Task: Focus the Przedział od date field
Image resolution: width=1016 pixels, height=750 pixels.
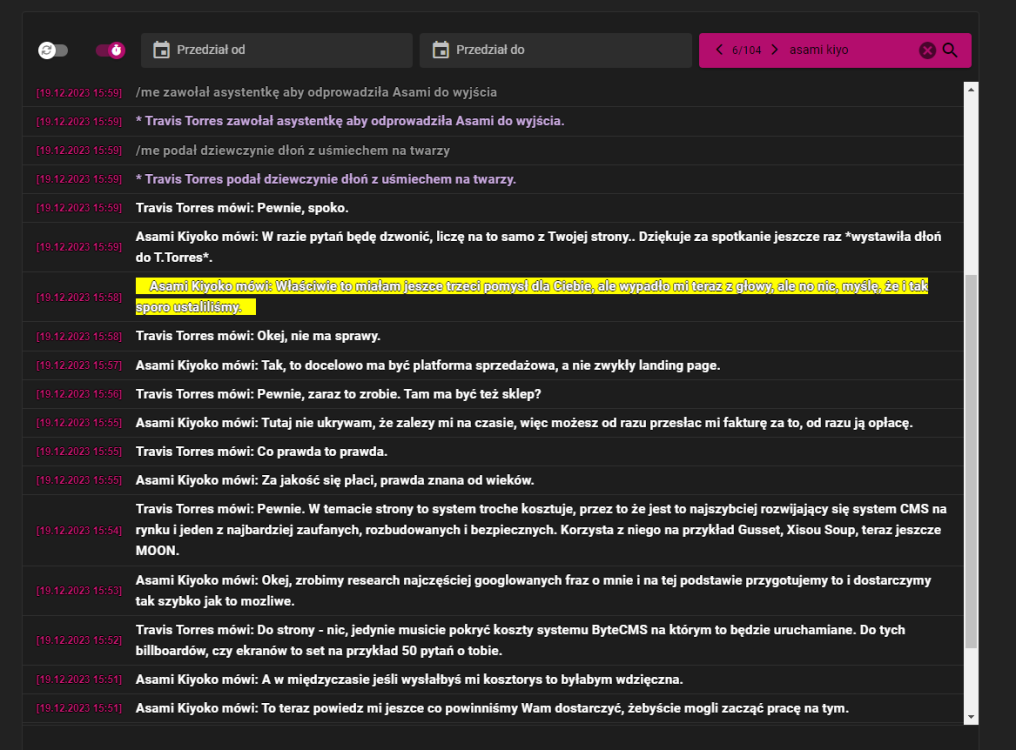Action: tap(277, 50)
